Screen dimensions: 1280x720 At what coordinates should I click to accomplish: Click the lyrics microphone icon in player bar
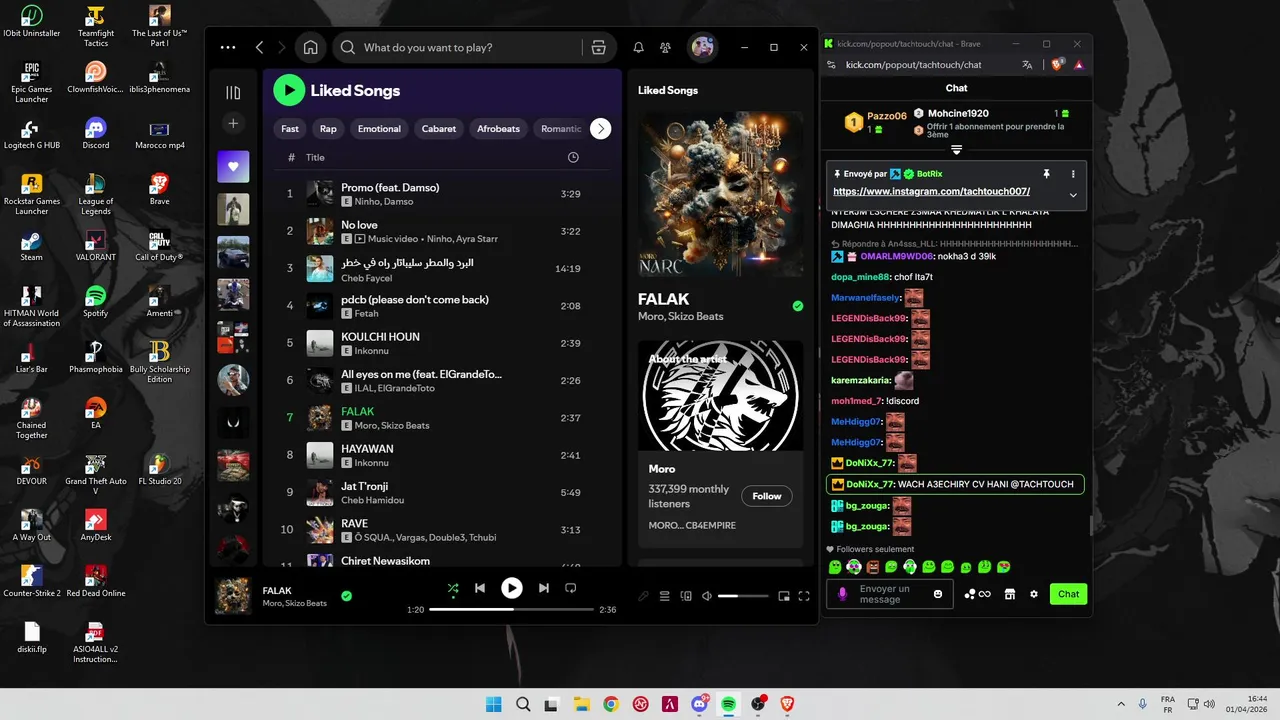(x=644, y=596)
